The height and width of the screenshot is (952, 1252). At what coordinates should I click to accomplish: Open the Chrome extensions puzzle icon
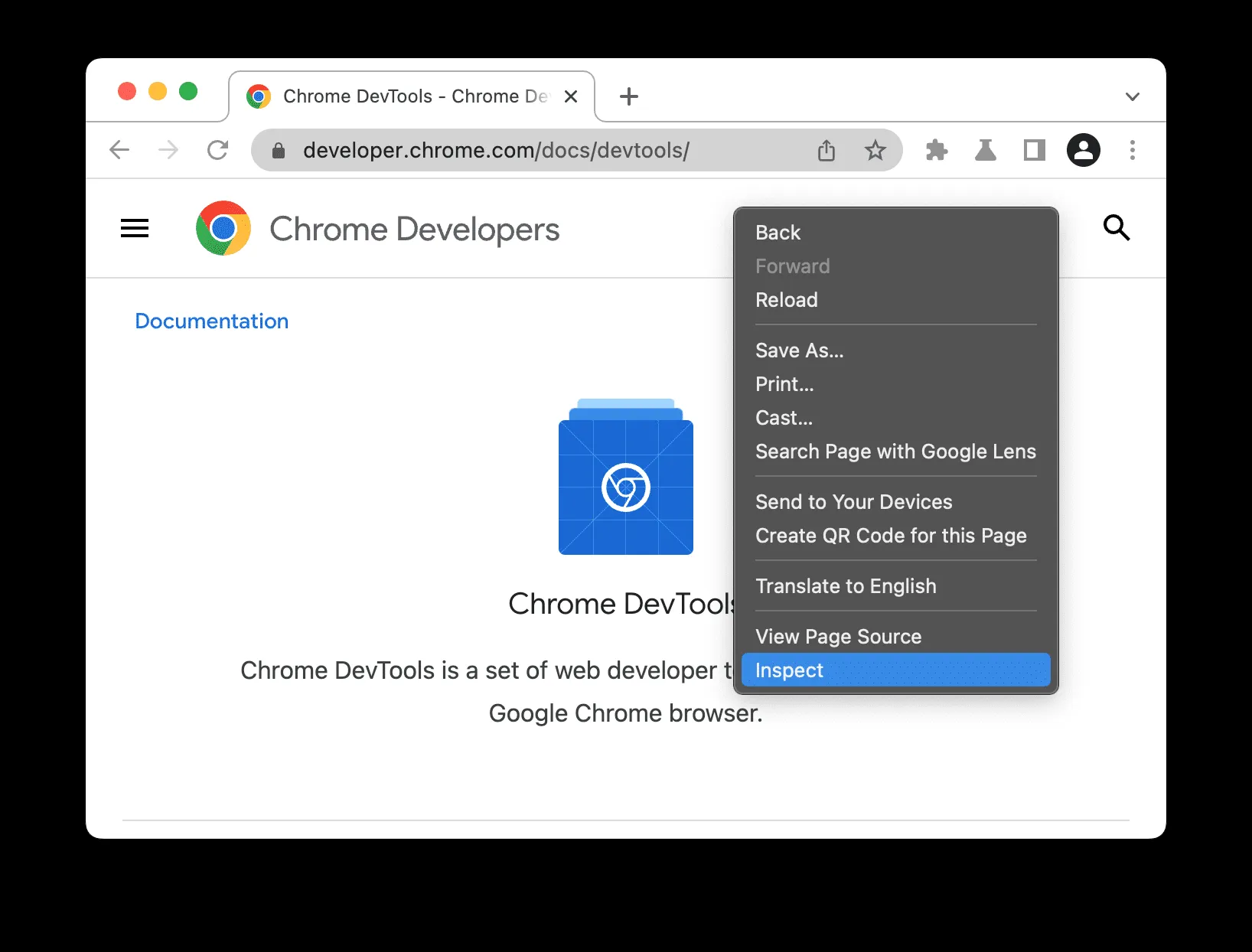click(937, 150)
